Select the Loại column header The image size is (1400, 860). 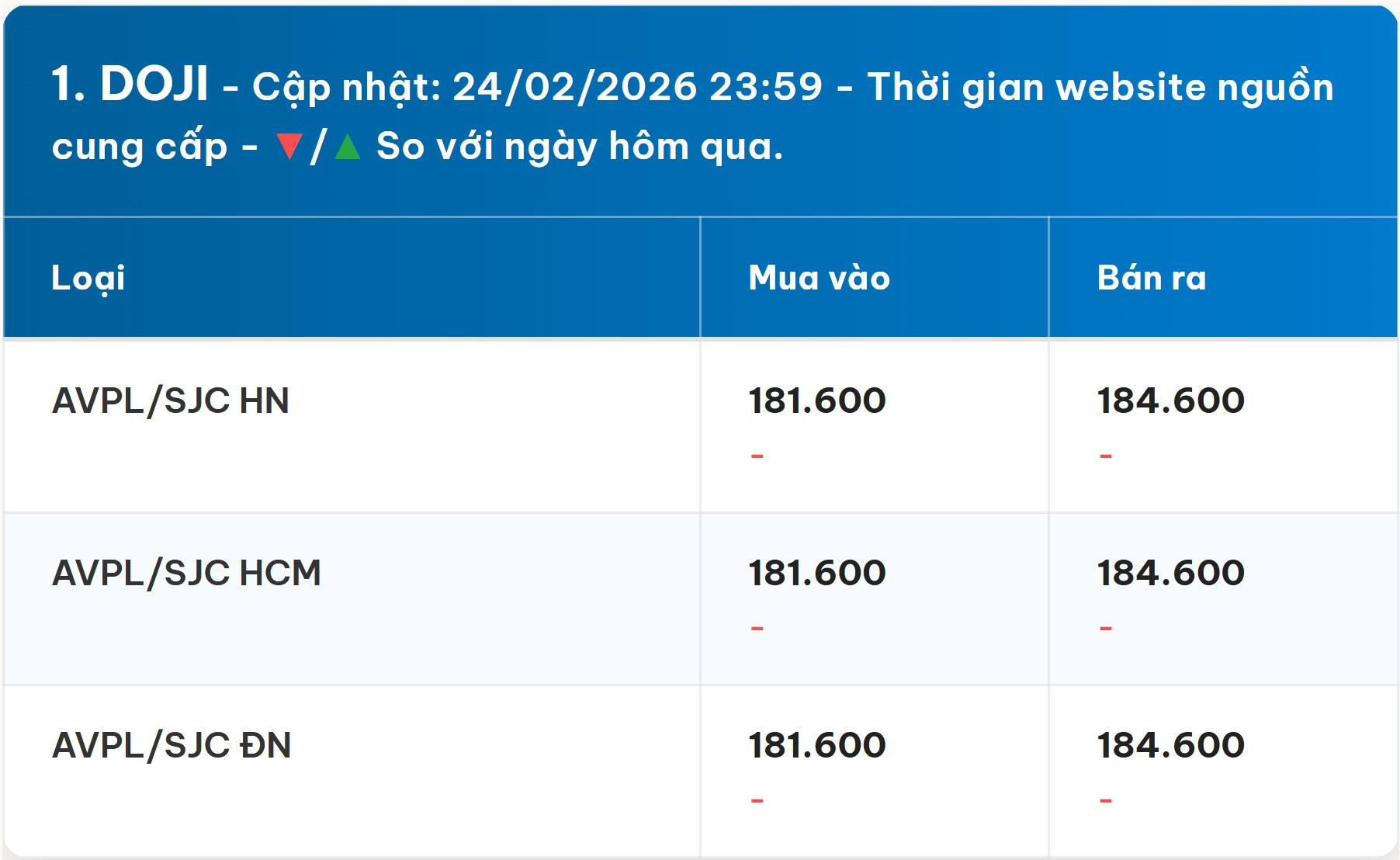point(88,278)
